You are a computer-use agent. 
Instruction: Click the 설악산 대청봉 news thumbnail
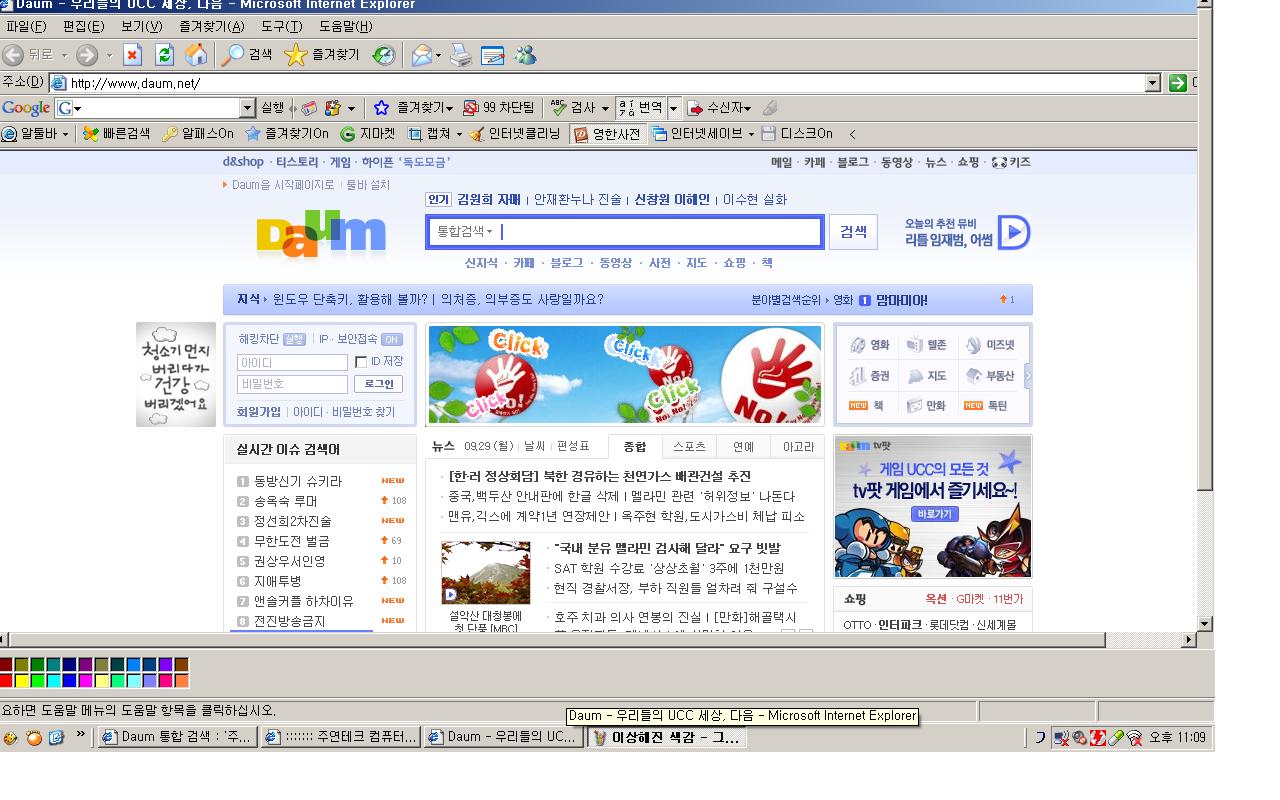pos(485,573)
